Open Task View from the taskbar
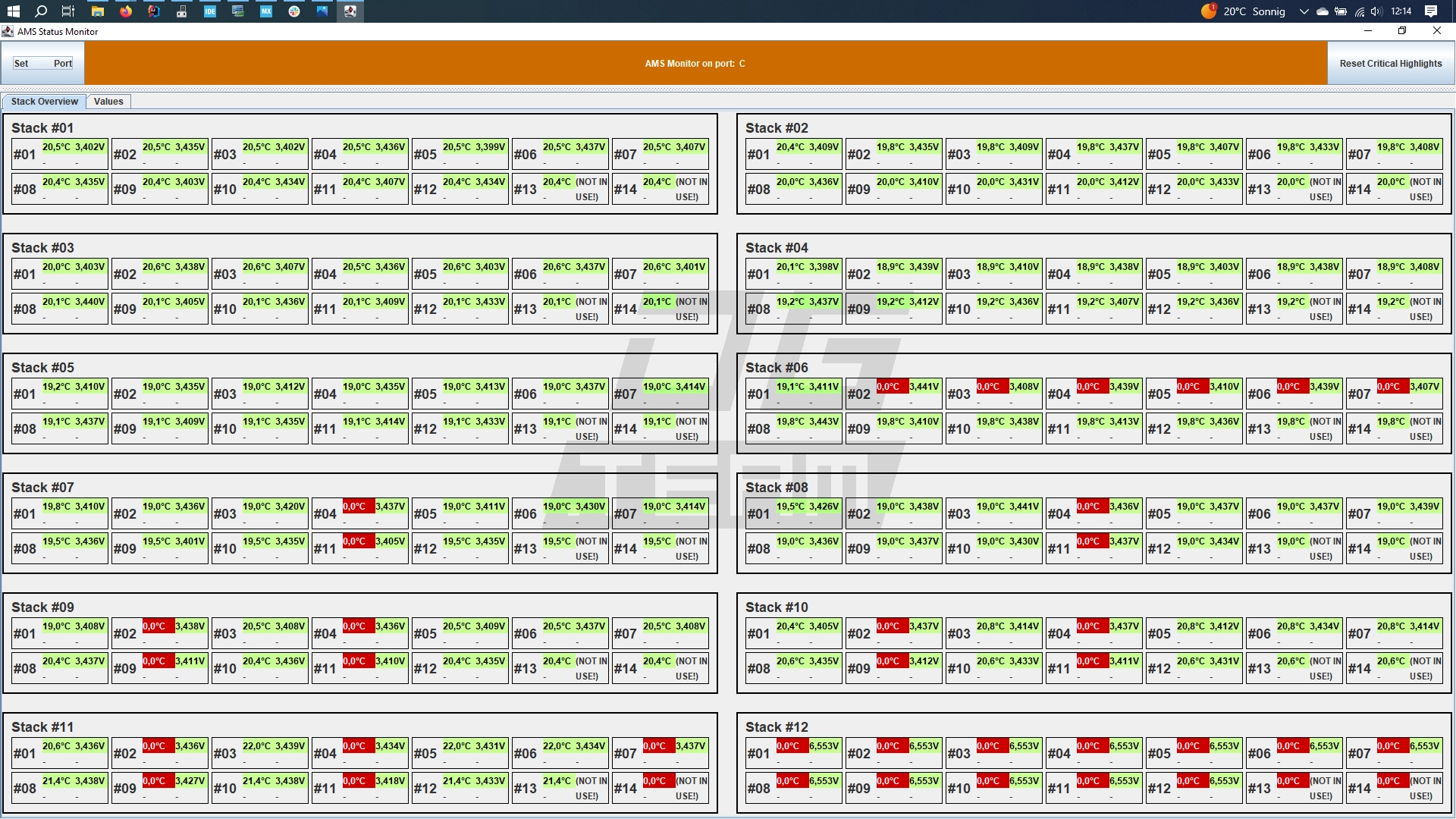This screenshot has height=819, width=1456. [x=68, y=11]
